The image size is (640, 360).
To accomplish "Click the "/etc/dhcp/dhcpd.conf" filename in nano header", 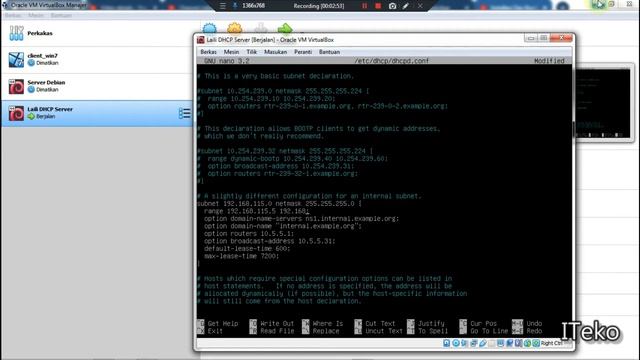I will (x=391, y=61).
